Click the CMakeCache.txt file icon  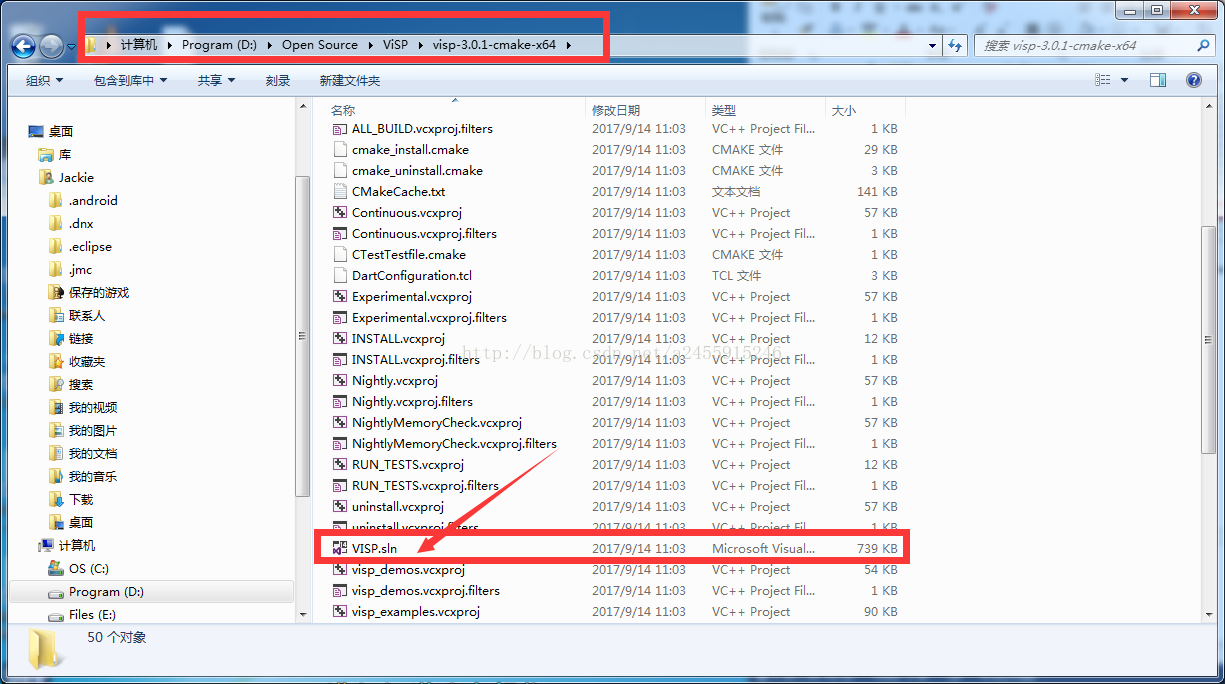[340, 191]
